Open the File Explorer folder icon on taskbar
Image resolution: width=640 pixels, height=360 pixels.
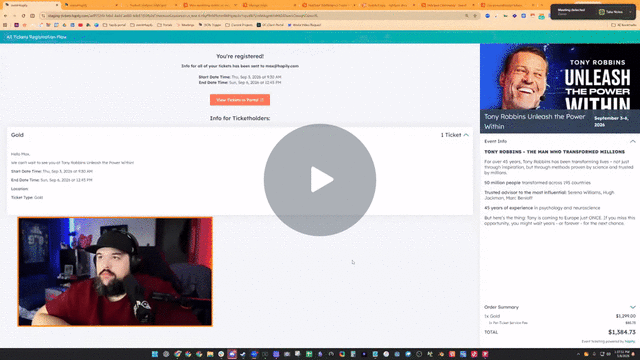(210, 354)
